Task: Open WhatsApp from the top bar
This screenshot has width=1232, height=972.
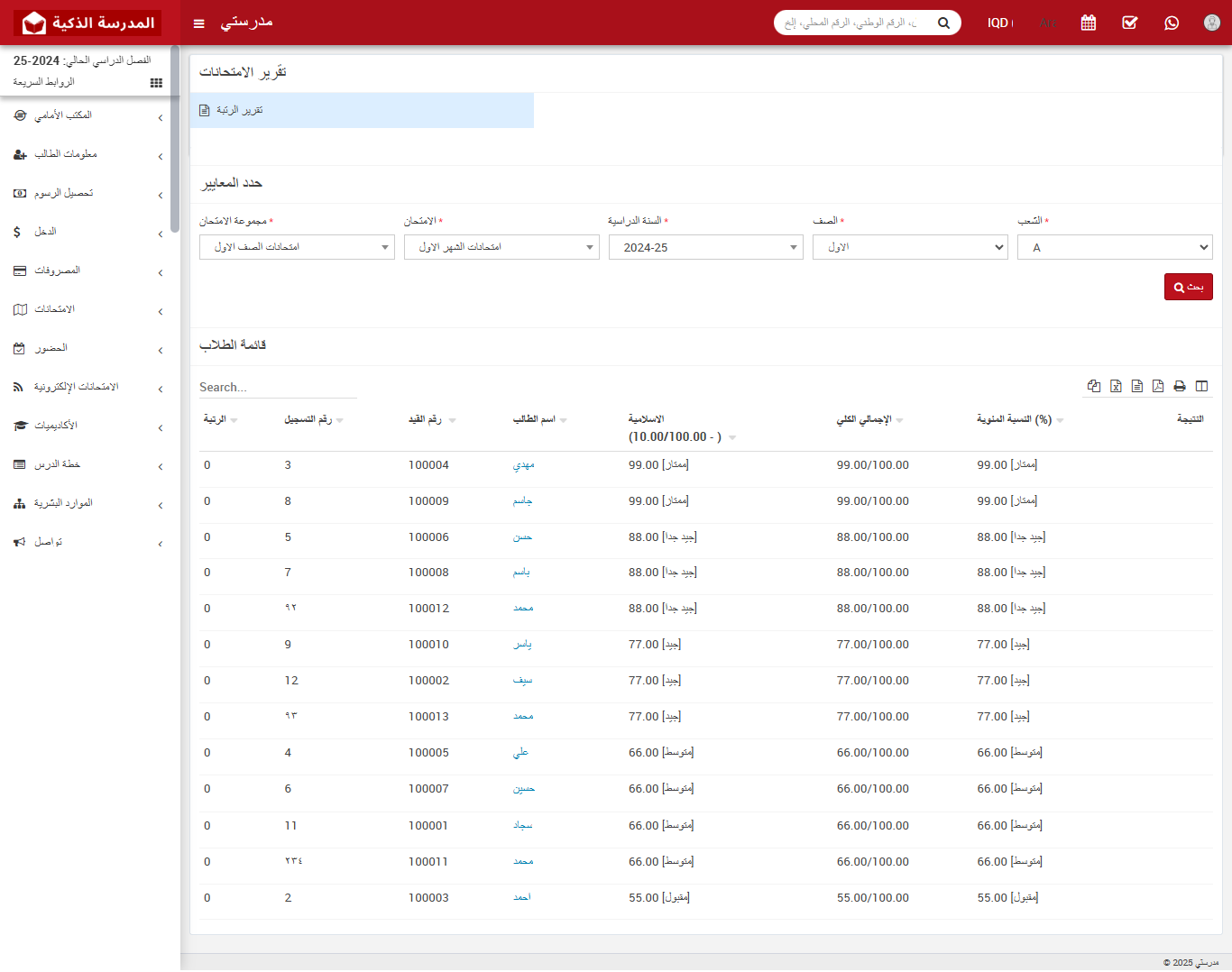Action: (x=1172, y=23)
